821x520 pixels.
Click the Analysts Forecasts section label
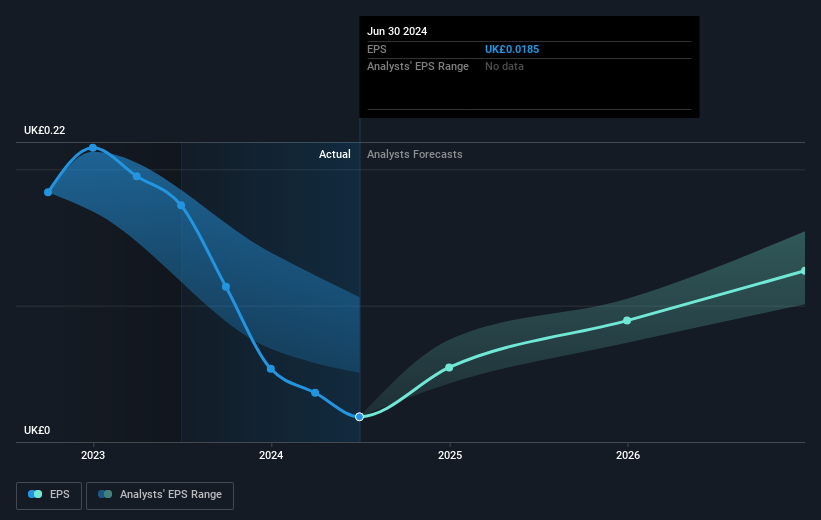click(415, 154)
